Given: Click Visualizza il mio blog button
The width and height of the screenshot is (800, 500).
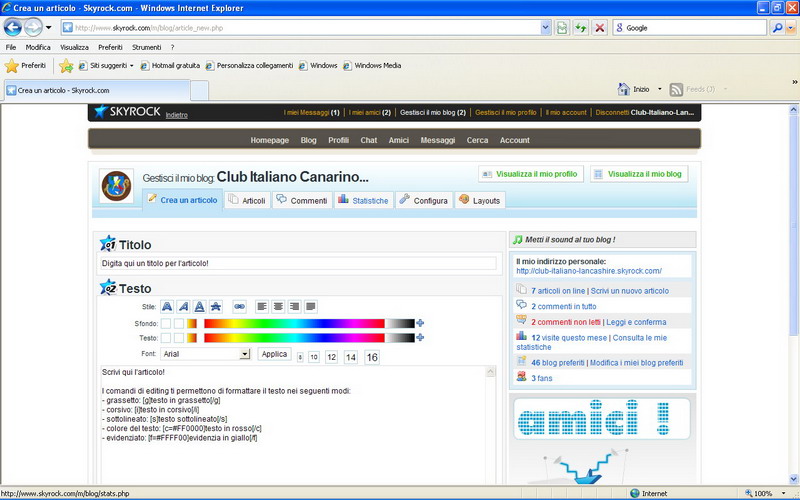Looking at the screenshot, I should pyautogui.click(x=639, y=174).
